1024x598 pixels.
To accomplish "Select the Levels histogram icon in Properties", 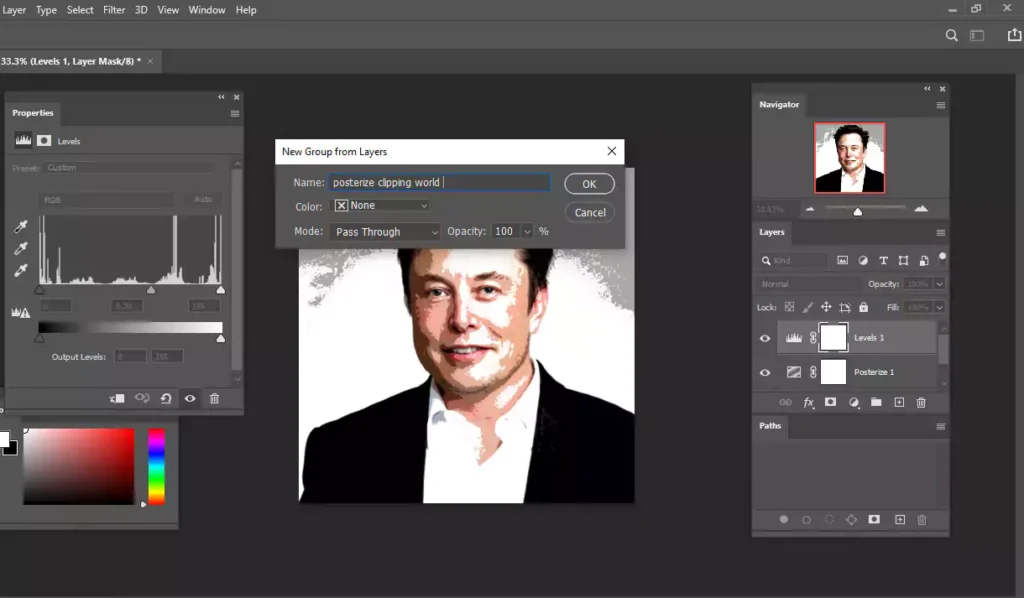I will 23,140.
